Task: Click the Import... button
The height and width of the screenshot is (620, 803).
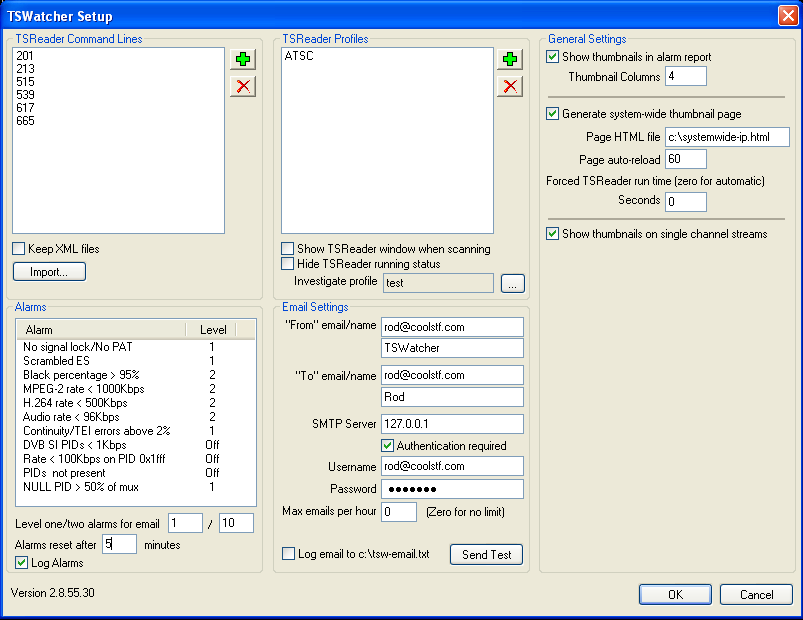Action: (x=49, y=272)
